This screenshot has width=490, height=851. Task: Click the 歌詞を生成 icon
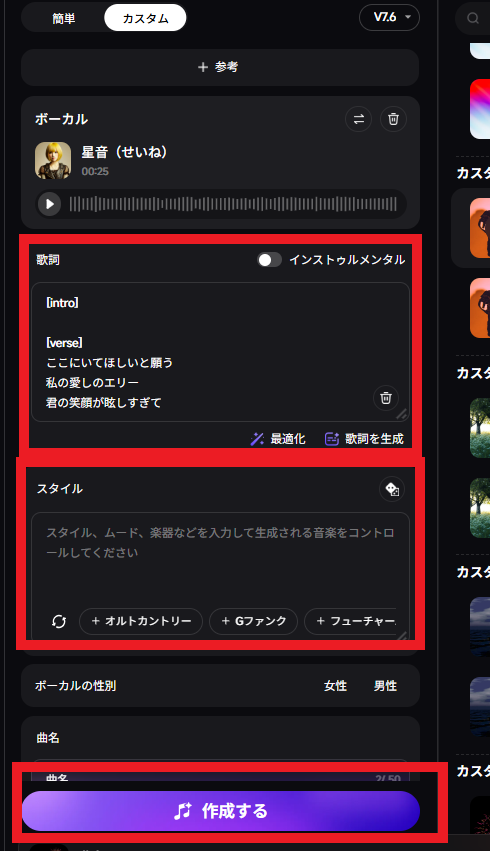tap(332, 439)
